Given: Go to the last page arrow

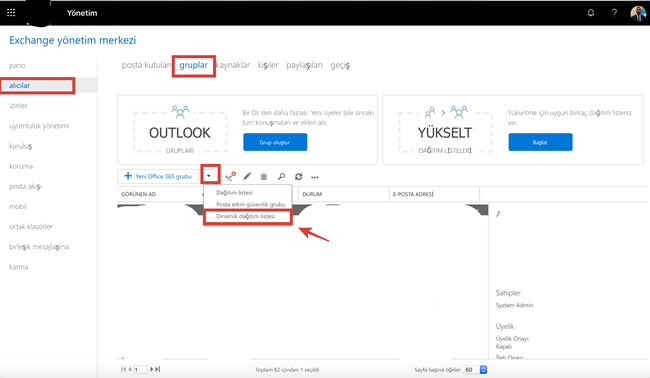Looking at the screenshot, I should tap(158, 369).
